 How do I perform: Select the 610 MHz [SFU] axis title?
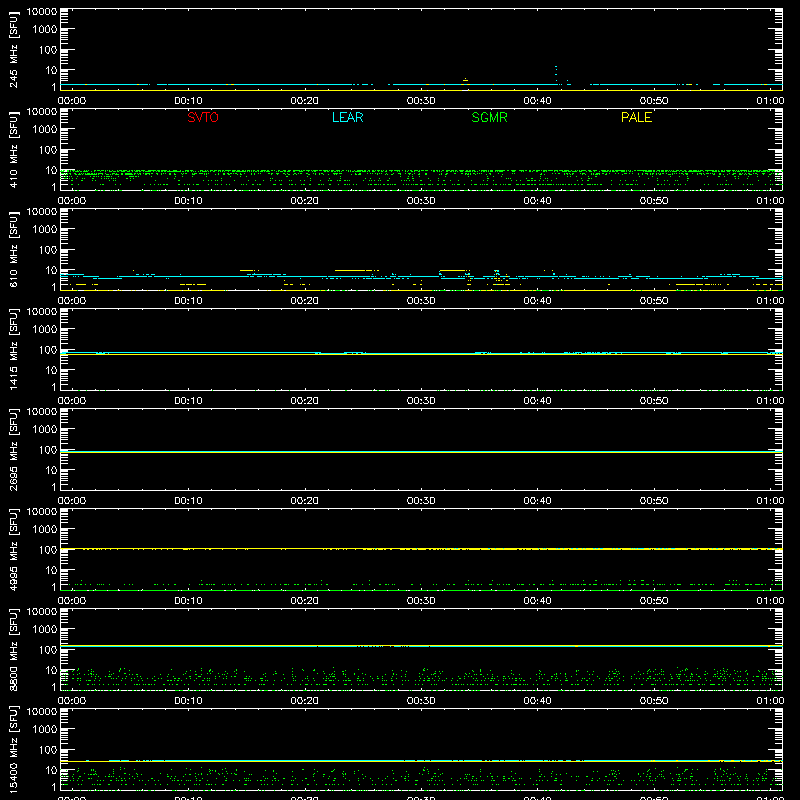click(x=13, y=249)
